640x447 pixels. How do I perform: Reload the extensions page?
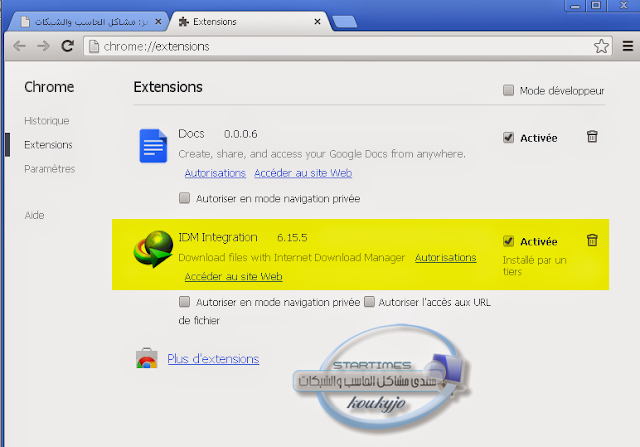coord(68,46)
